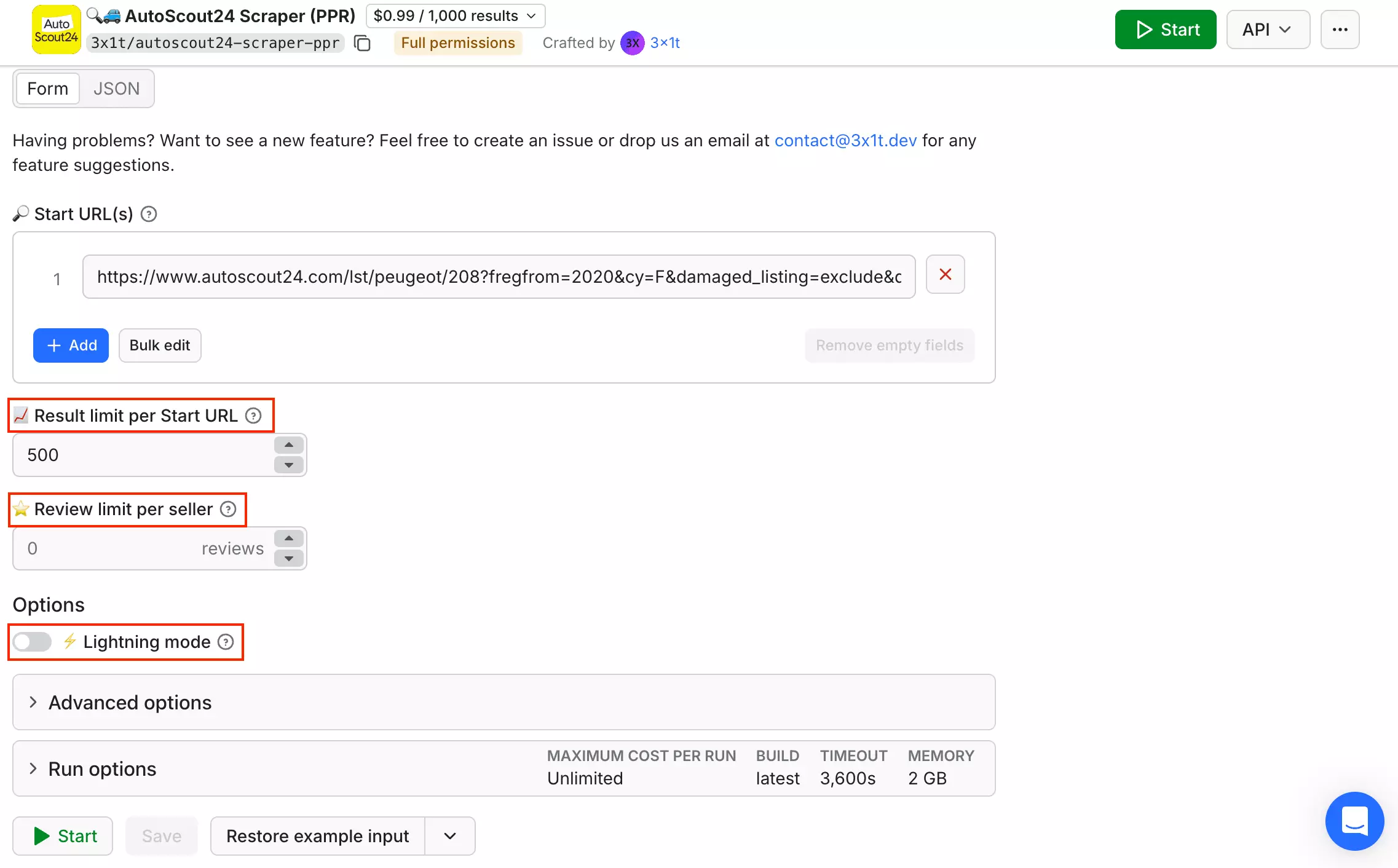Remove the first start URL entry
Screen dimensions: 1398x868
click(x=945, y=274)
